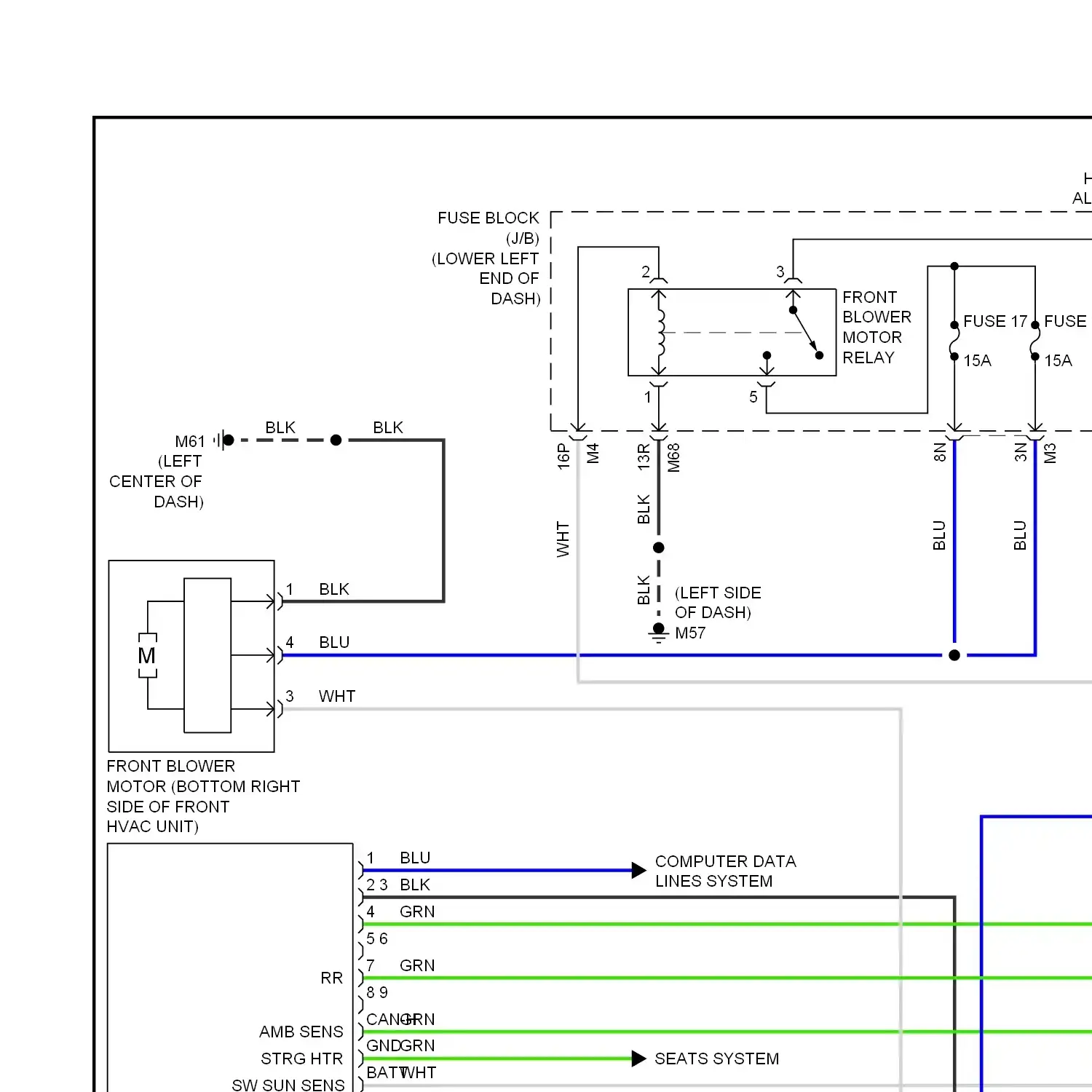The height and width of the screenshot is (1092, 1092).
Task: Click the BLK label beside pins 2 3
Action: point(415,885)
